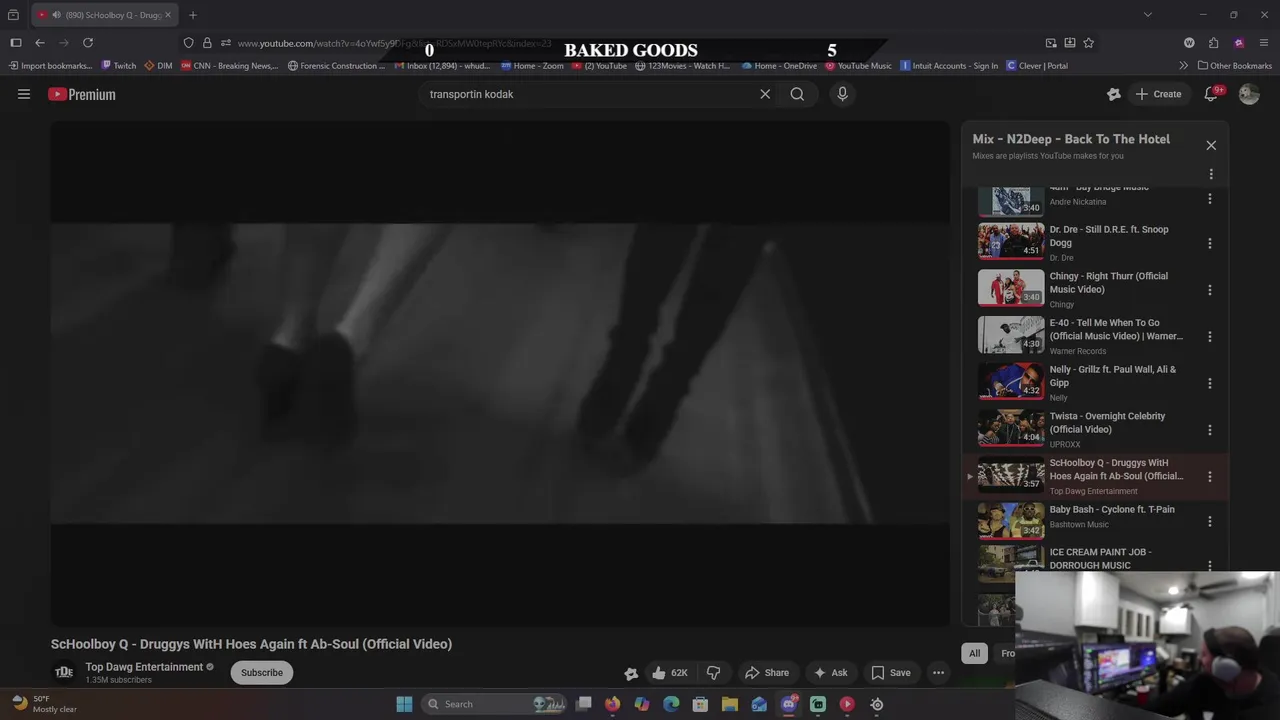The width and height of the screenshot is (1280, 720).
Task: Open the Create menu
Action: point(1158,94)
